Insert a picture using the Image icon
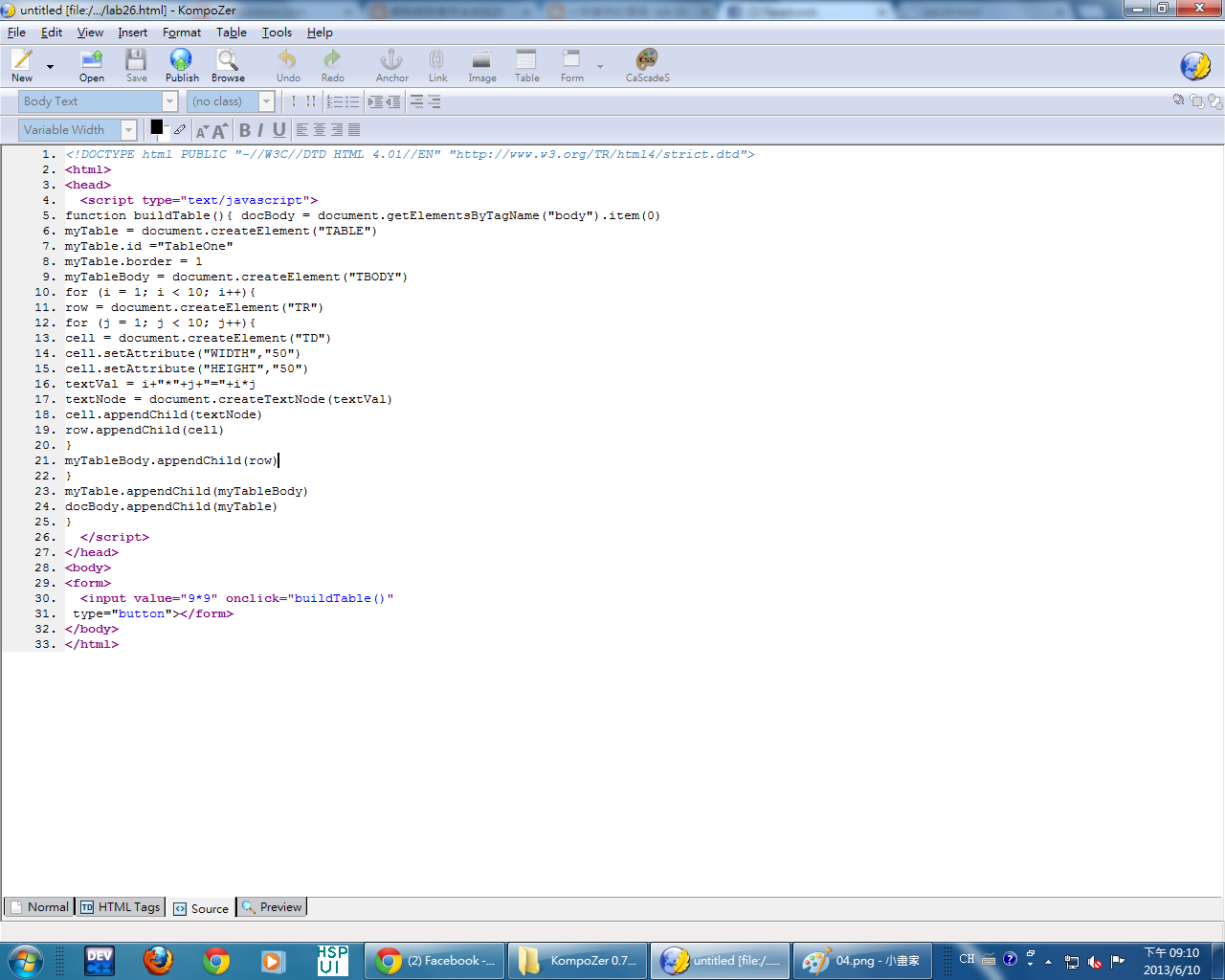This screenshot has height=980, width=1225. 481,65
